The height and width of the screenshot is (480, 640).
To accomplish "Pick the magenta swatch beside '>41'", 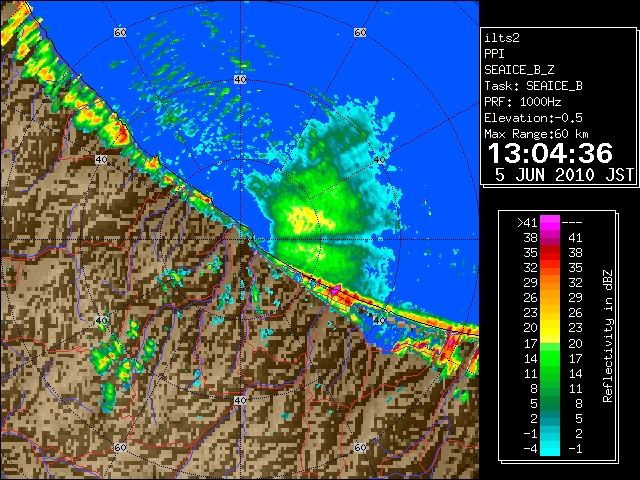I will click(x=550, y=222).
